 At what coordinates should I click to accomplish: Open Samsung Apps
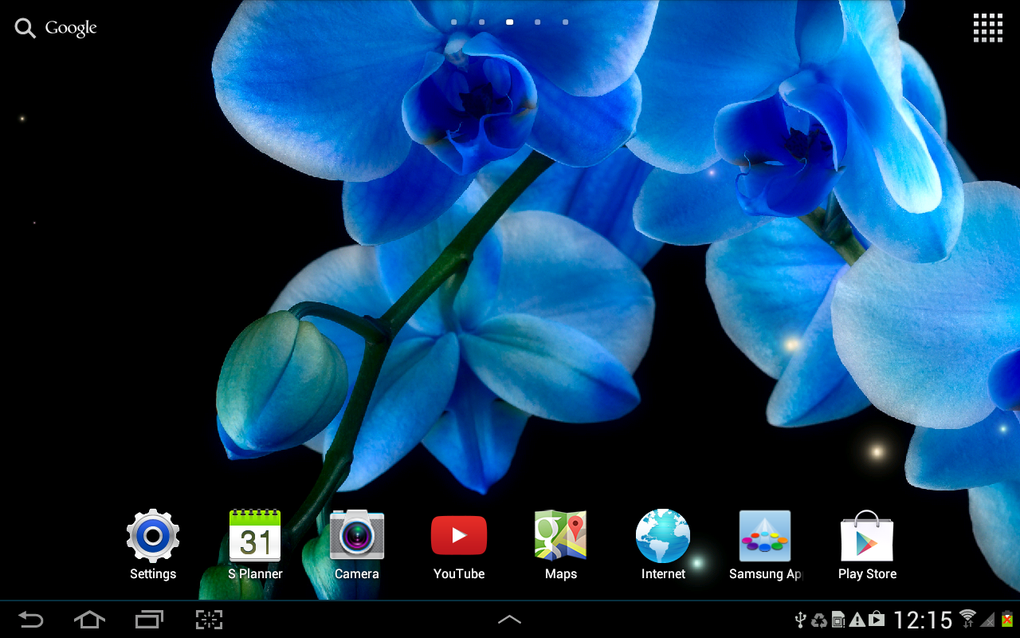click(764, 536)
